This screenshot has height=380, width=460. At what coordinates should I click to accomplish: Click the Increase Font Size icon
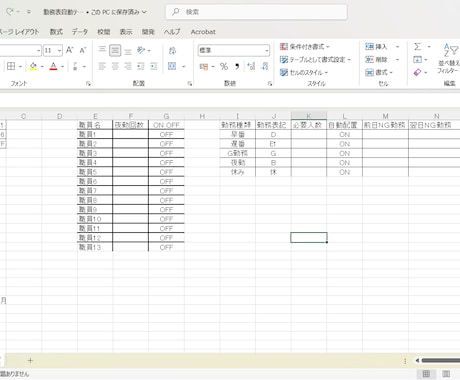69,50
